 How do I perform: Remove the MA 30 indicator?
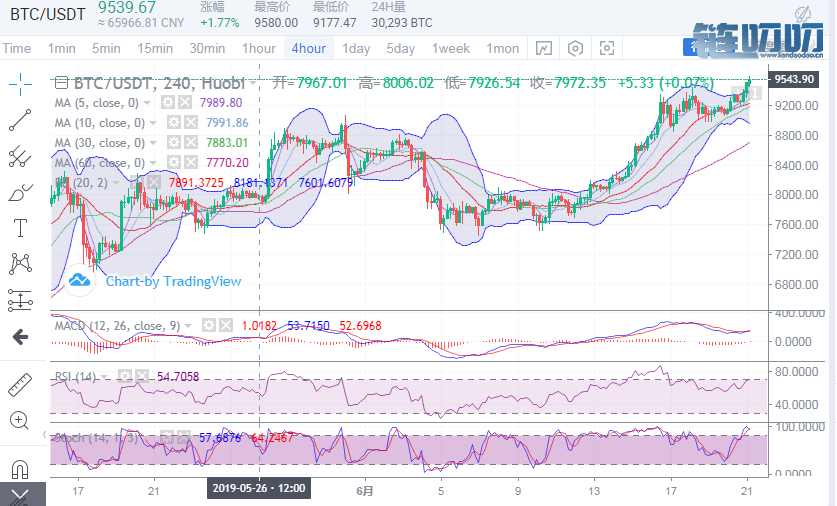tap(191, 143)
